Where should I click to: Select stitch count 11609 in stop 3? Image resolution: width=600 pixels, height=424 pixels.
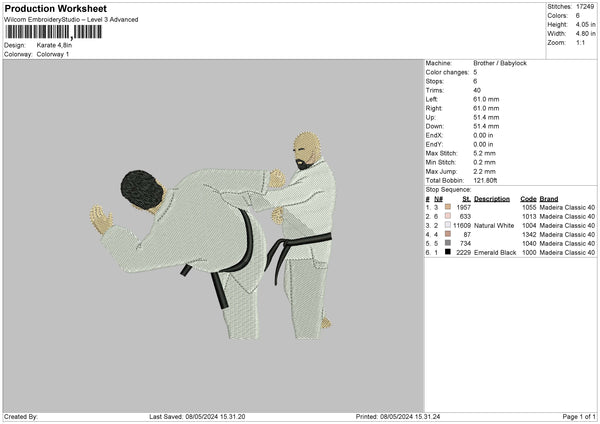click(462, 226)
